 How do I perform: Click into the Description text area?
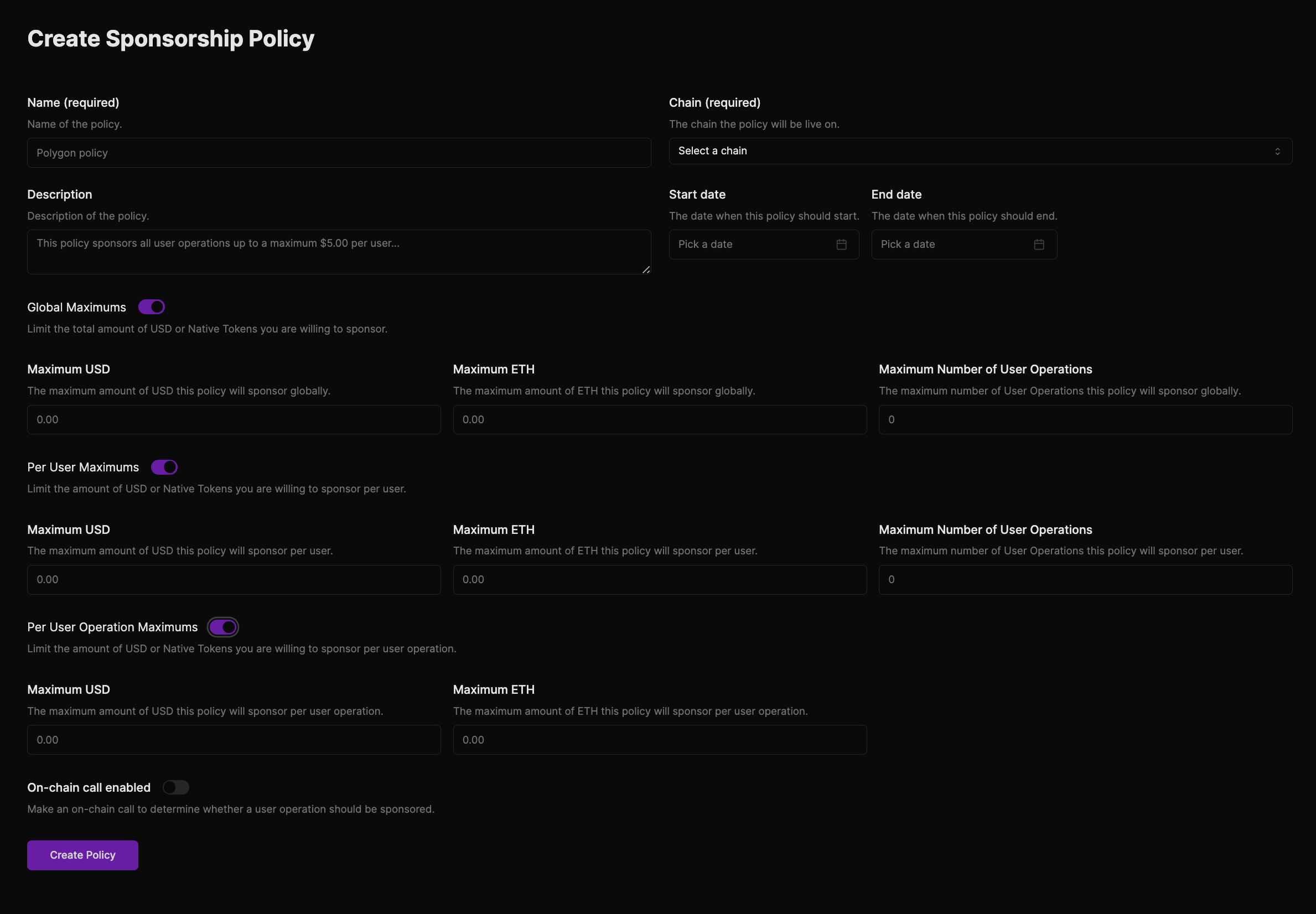[x=339, y=252]
